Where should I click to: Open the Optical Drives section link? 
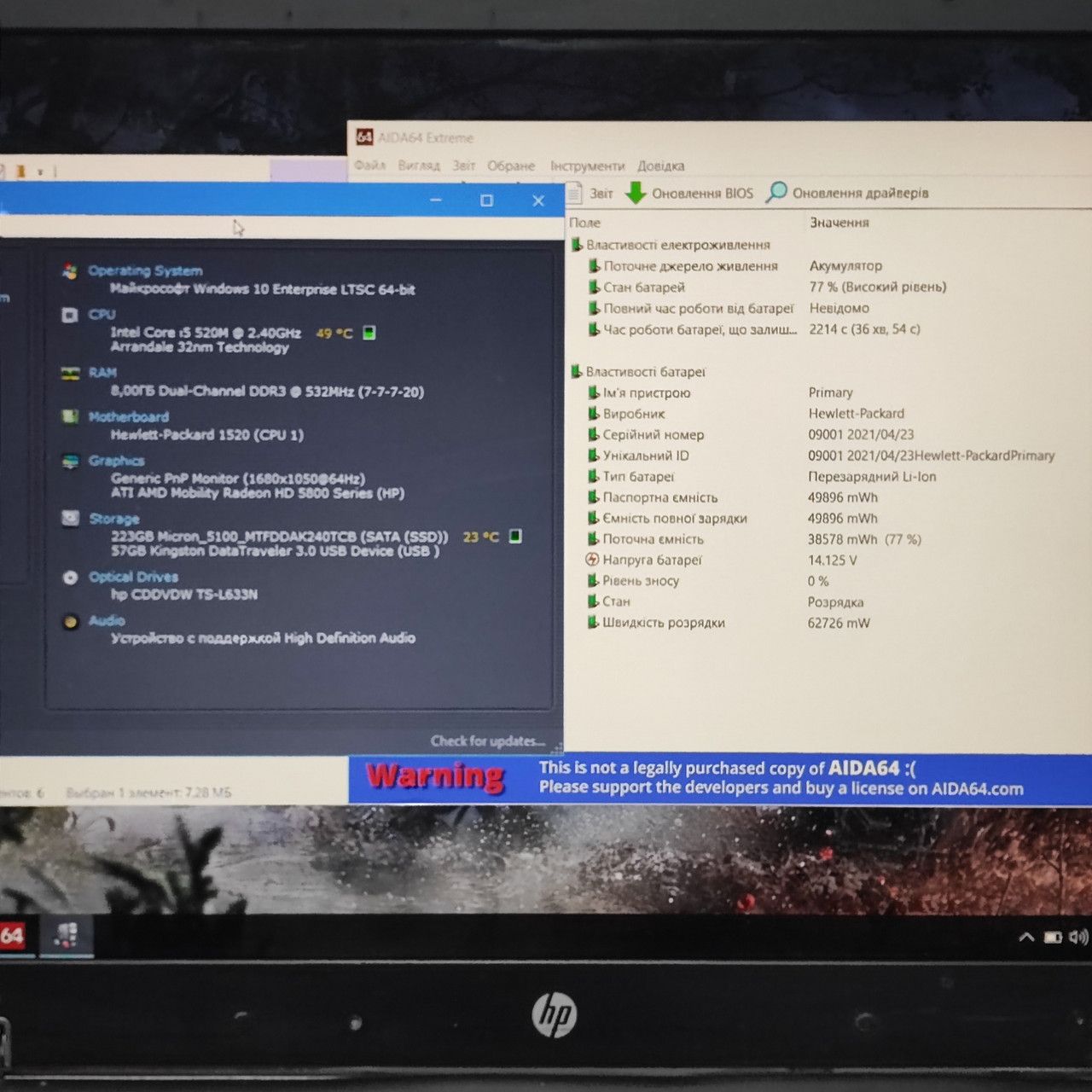[x=133, y=577]
